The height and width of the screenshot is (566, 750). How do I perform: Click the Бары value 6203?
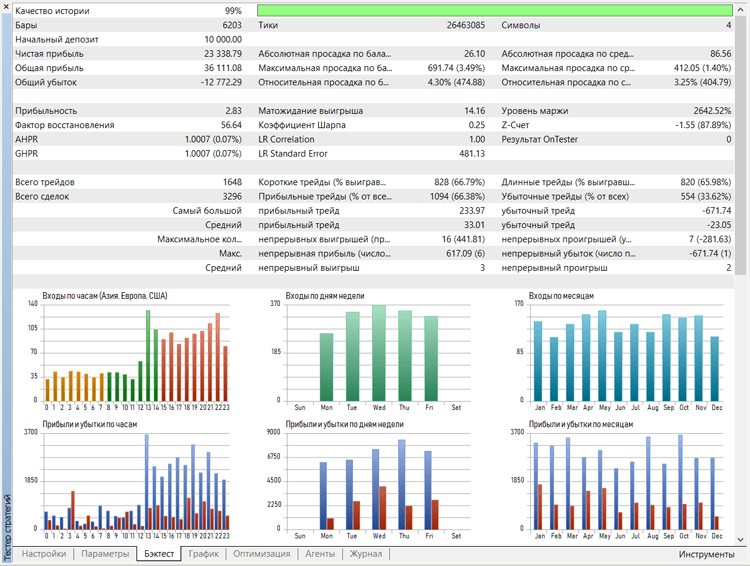click(232, 25)
